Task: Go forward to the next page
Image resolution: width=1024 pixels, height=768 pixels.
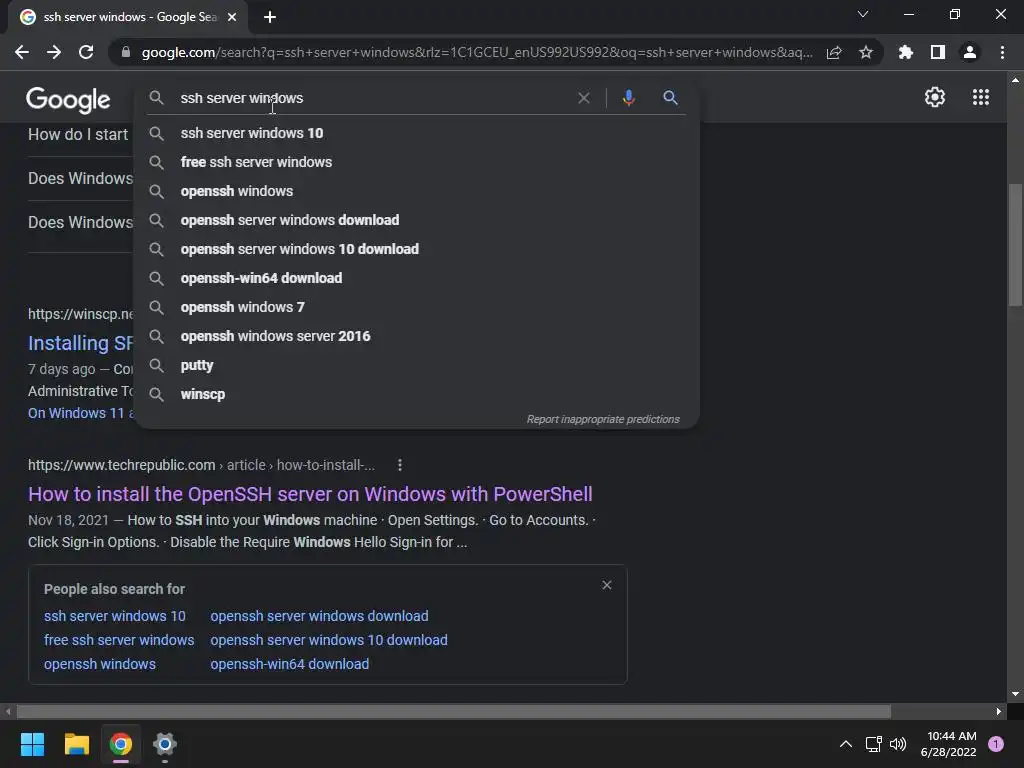Action: point(54,52)
